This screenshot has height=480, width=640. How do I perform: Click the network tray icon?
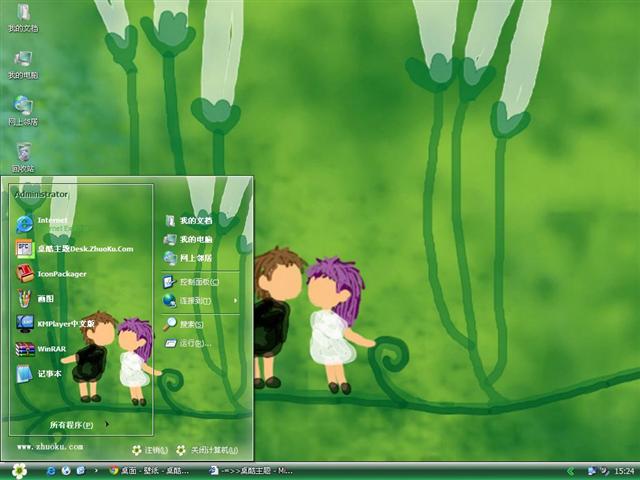[592, 471]
